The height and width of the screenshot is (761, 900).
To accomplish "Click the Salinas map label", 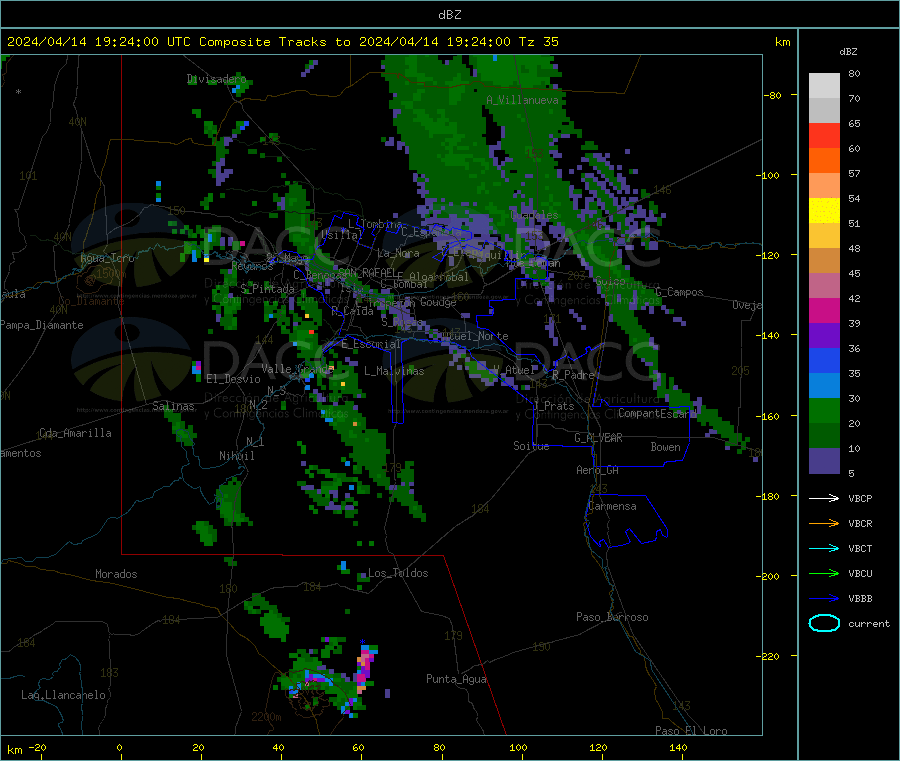I will point(173,406).
